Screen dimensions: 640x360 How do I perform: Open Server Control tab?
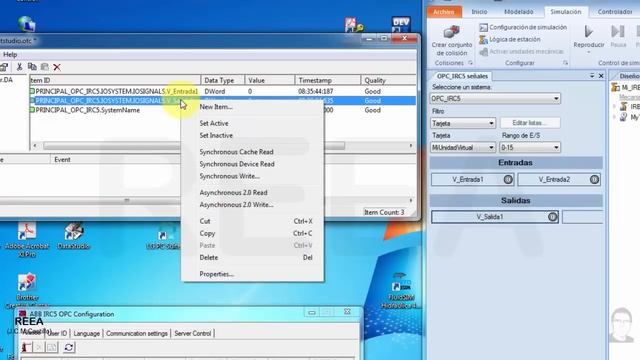click(x=193, y=333)
